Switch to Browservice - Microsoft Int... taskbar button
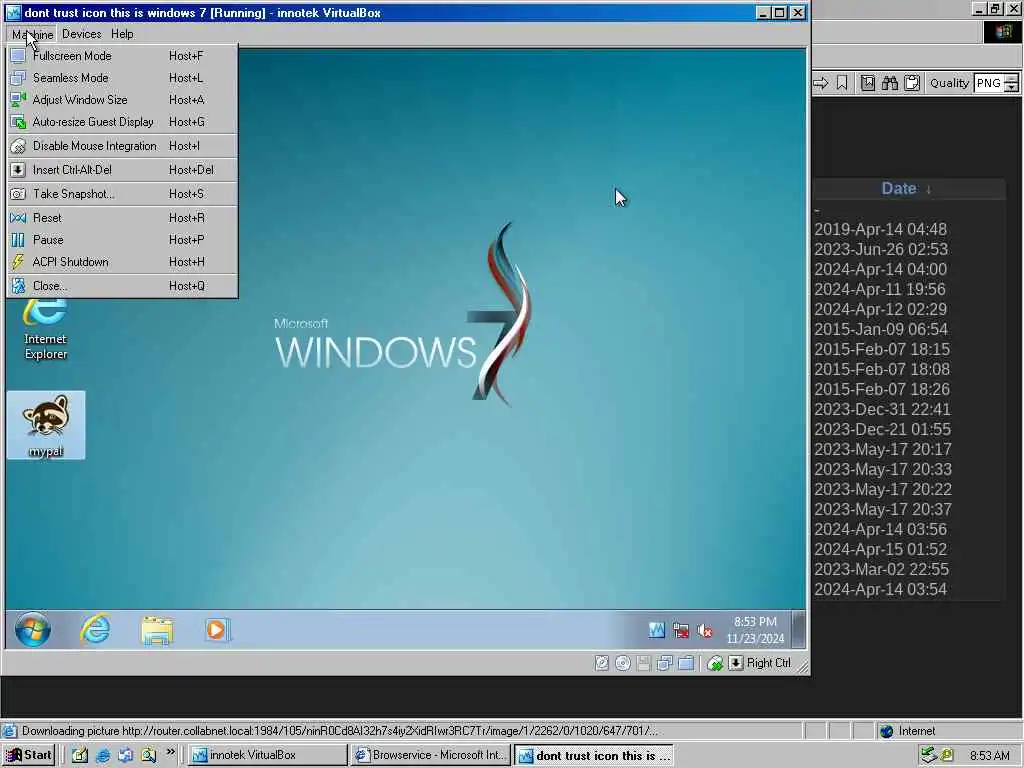Viewport: 1024px width, 768px height. click(x=430, y=755)
